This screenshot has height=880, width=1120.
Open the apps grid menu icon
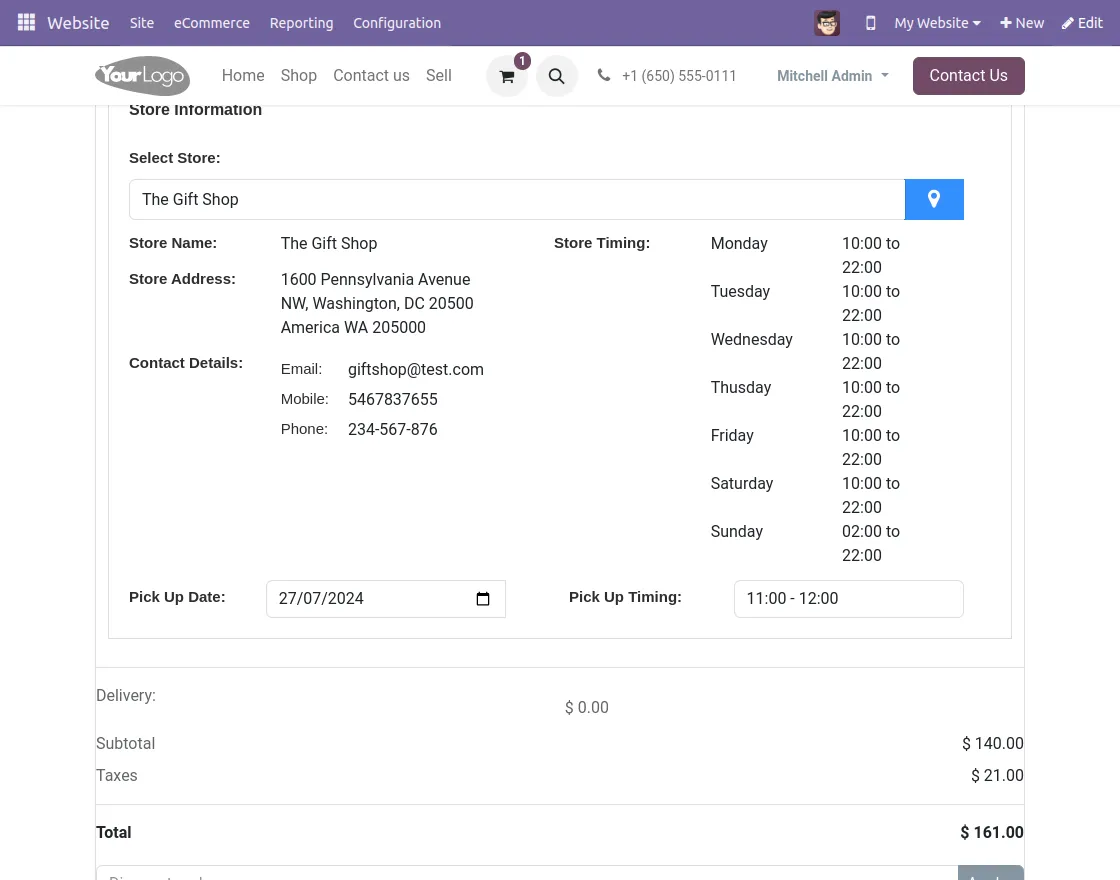26,22
